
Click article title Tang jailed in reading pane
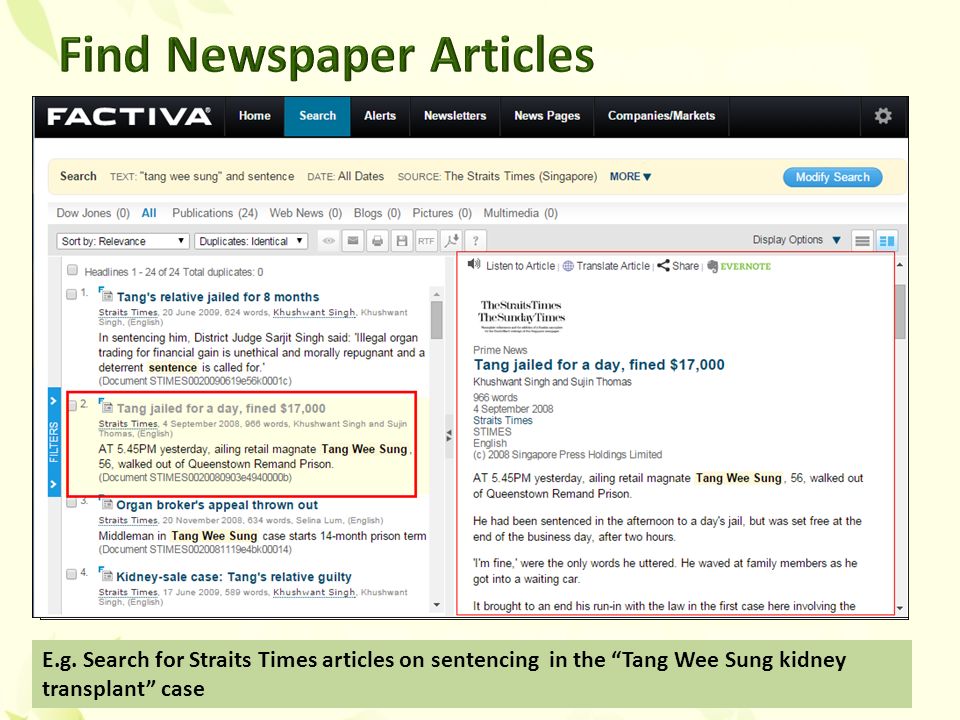click(598, 365)
